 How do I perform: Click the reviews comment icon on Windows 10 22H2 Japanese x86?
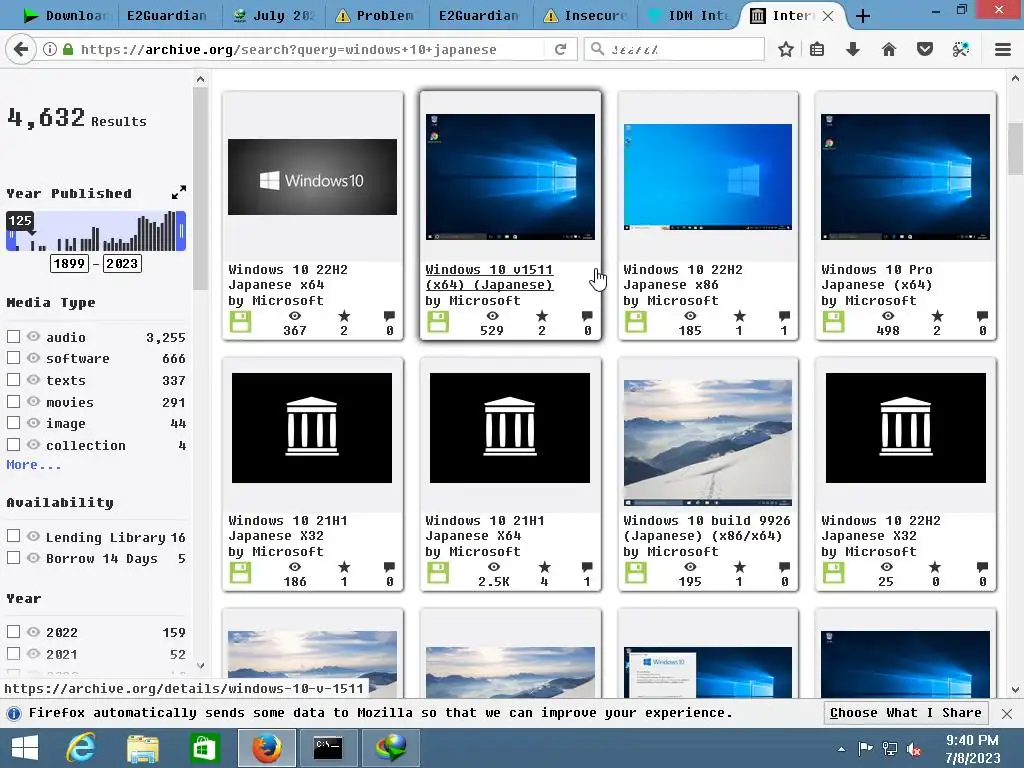(x=784, y=317)
